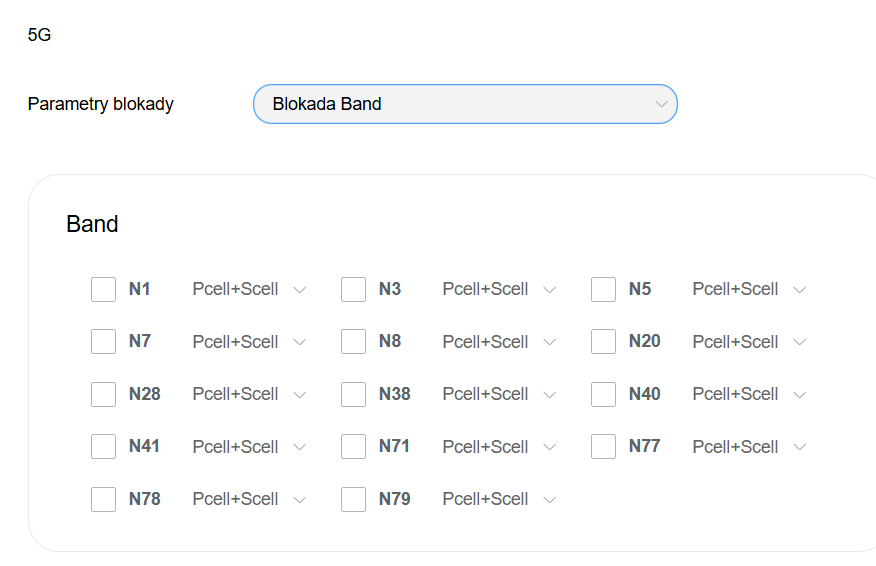The width and height of the screenshot is (876, 566).
Task: Enable the N20 band checkbox
Action: (x=604, y=342)
